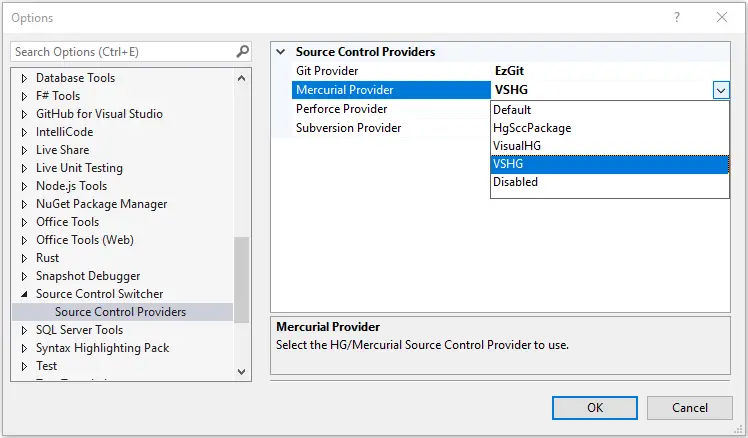Viewport: 748px width, 438px height.
Task: Click the search magnifier icon
Action: coord(242,51)
